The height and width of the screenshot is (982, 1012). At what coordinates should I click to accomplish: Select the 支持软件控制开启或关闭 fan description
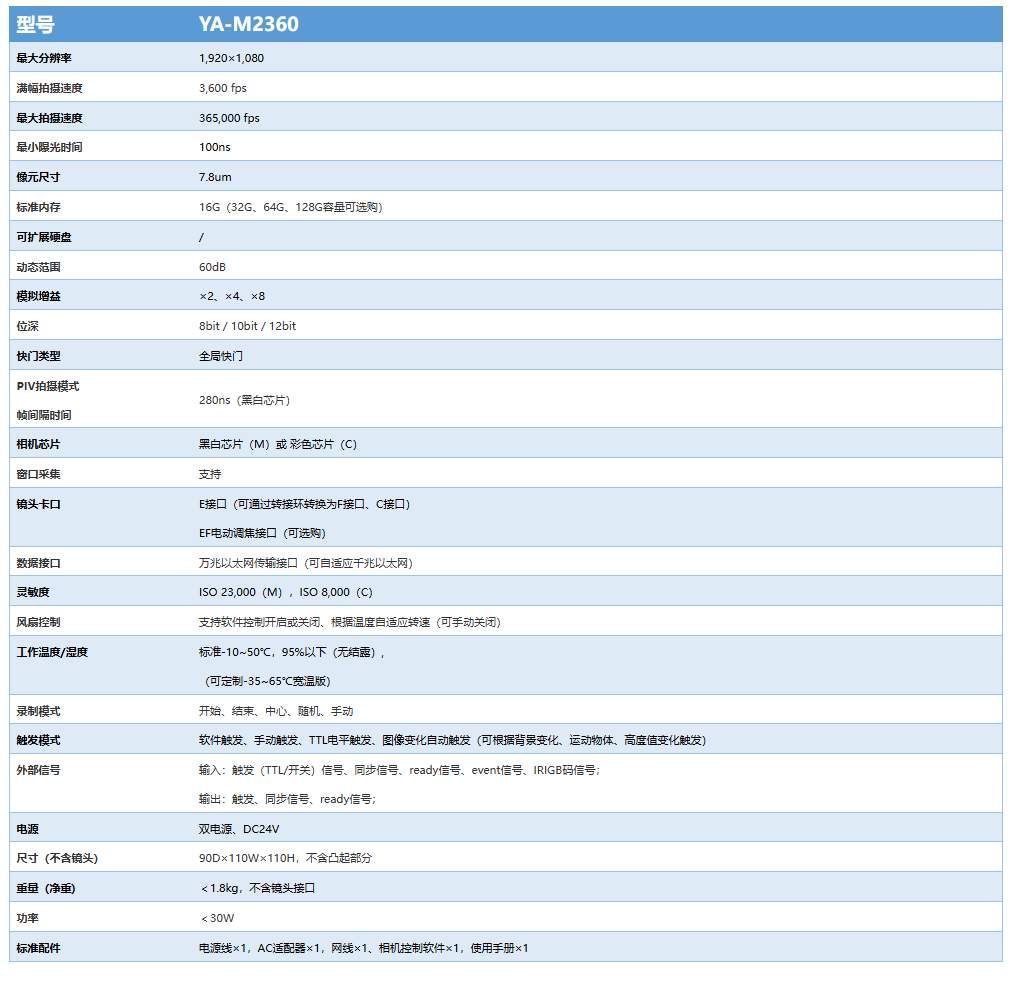350,623
